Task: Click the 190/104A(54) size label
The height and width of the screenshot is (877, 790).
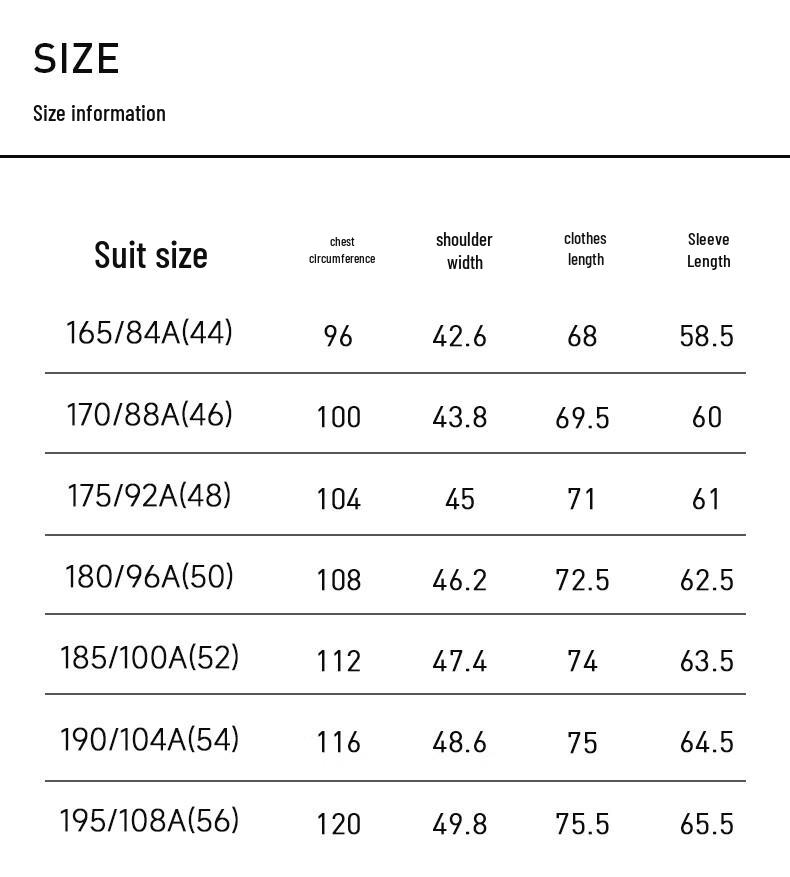Action: coord(149,739)
